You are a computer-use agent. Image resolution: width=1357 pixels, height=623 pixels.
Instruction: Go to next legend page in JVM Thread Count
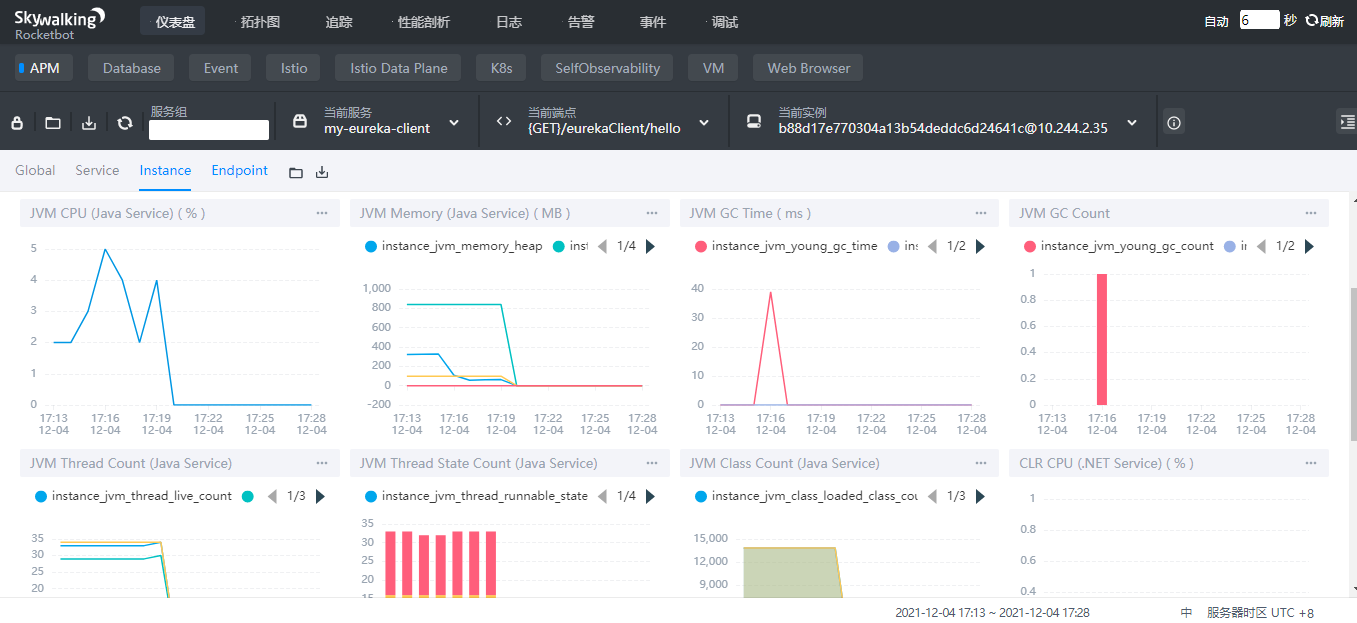click(320, 496)
